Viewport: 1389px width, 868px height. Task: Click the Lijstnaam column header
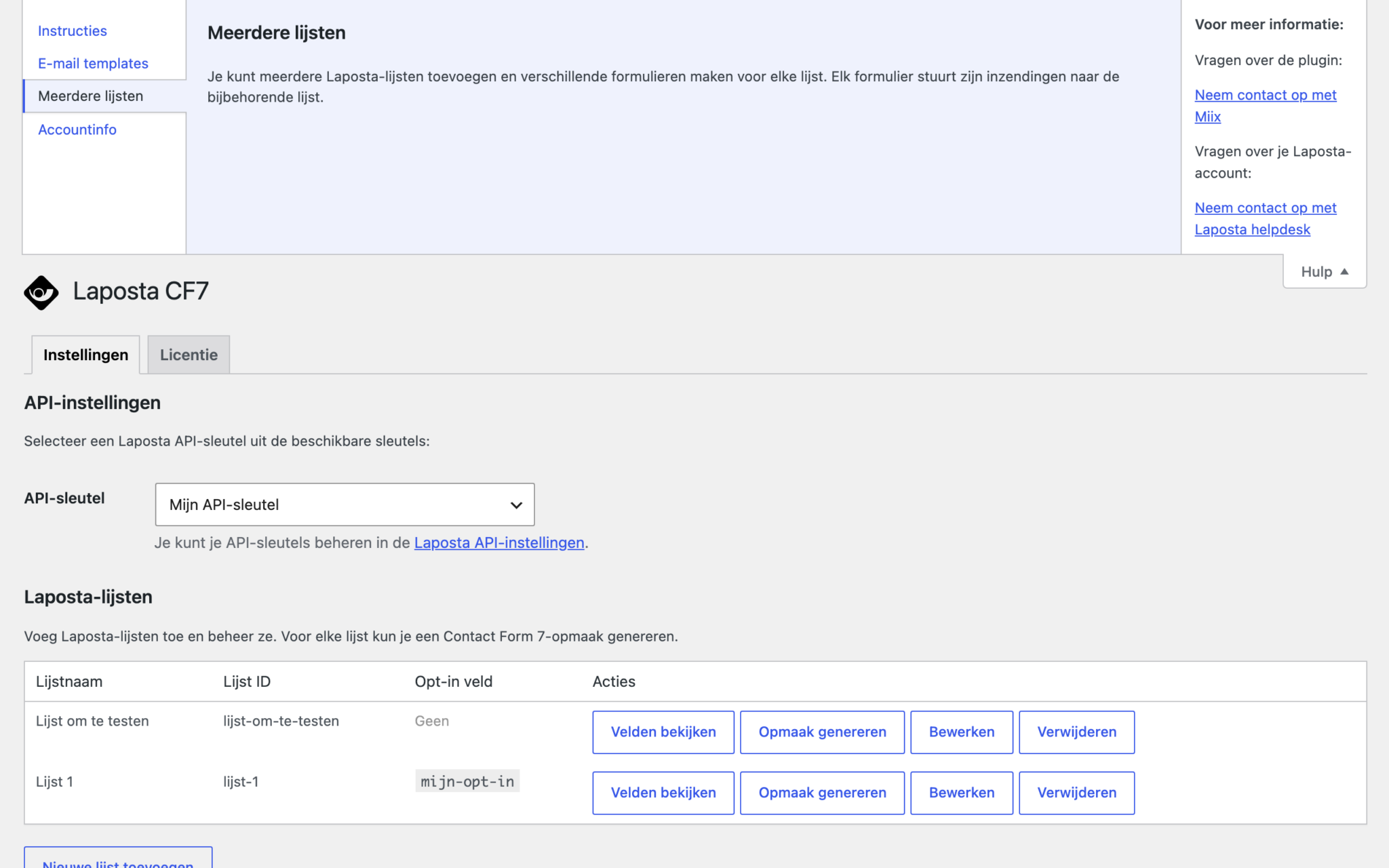[69, 682]
